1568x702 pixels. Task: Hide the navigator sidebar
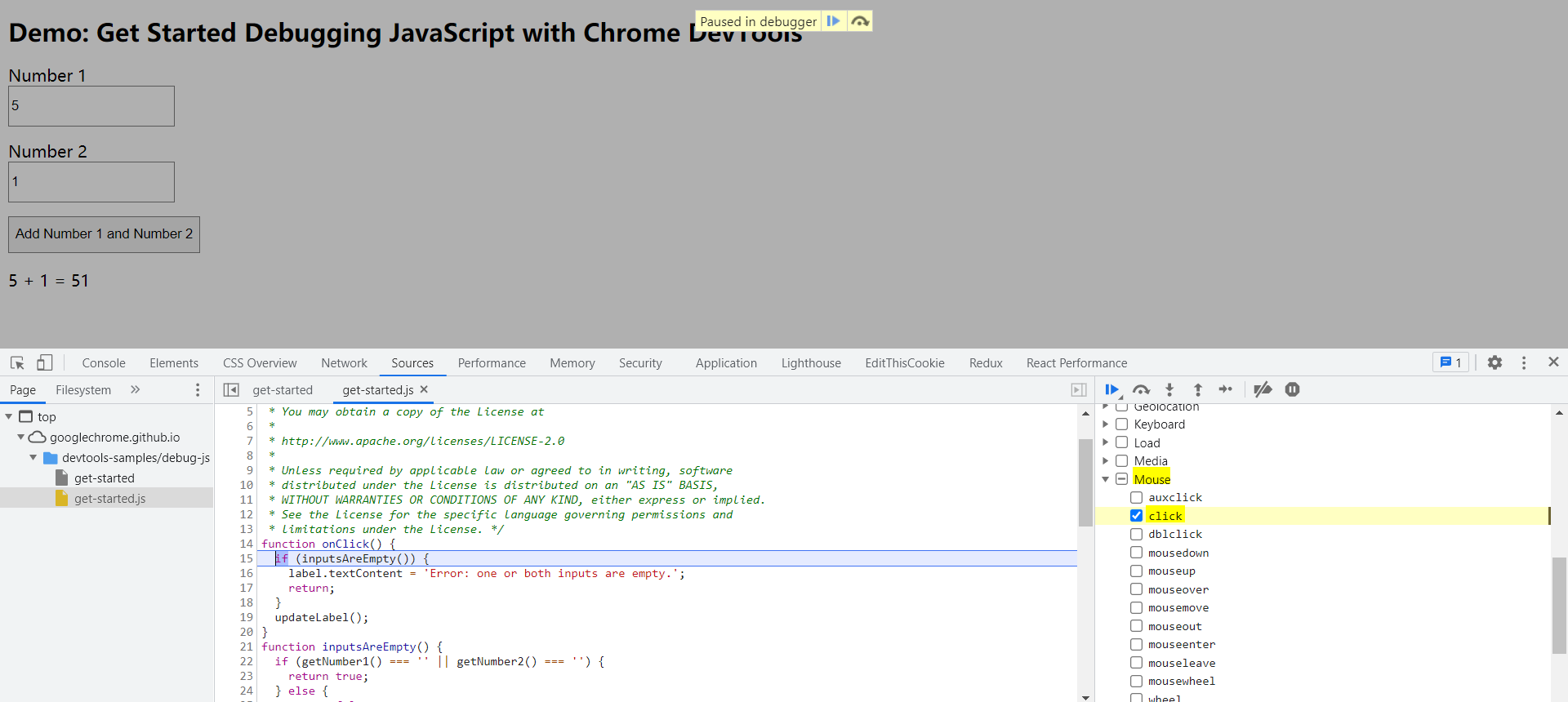[x=231, y=390]
